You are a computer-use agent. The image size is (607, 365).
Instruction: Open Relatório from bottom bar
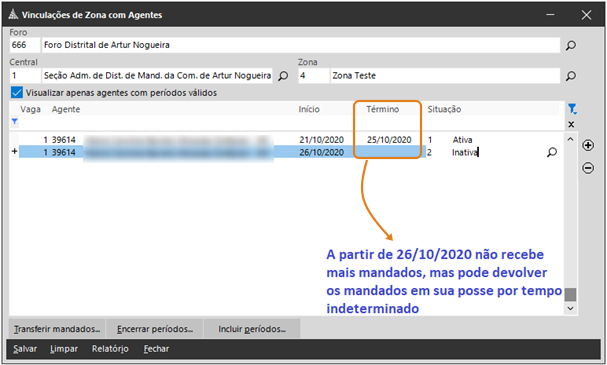110,349
